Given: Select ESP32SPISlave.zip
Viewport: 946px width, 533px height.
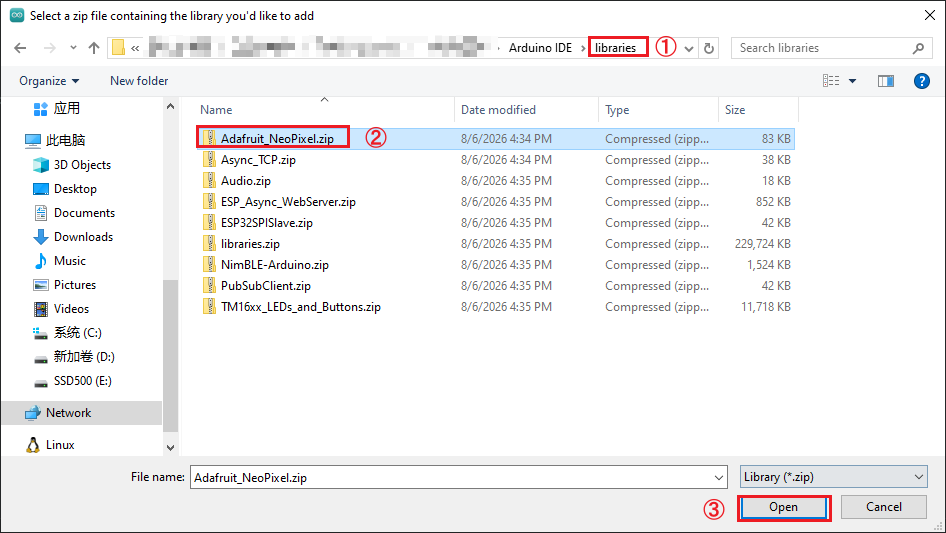Looking at the screenshot, I should coord(267,223).
